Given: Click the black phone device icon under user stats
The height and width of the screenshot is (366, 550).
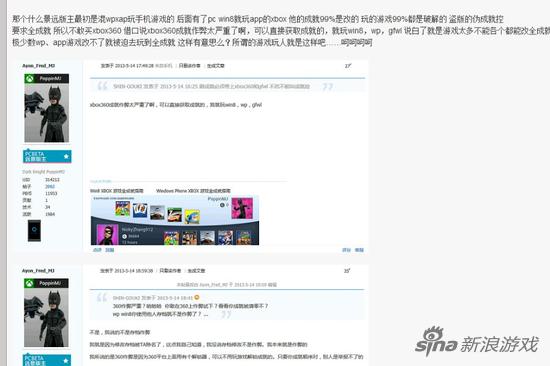Looking at the screenshot, I should pos(34,230).
